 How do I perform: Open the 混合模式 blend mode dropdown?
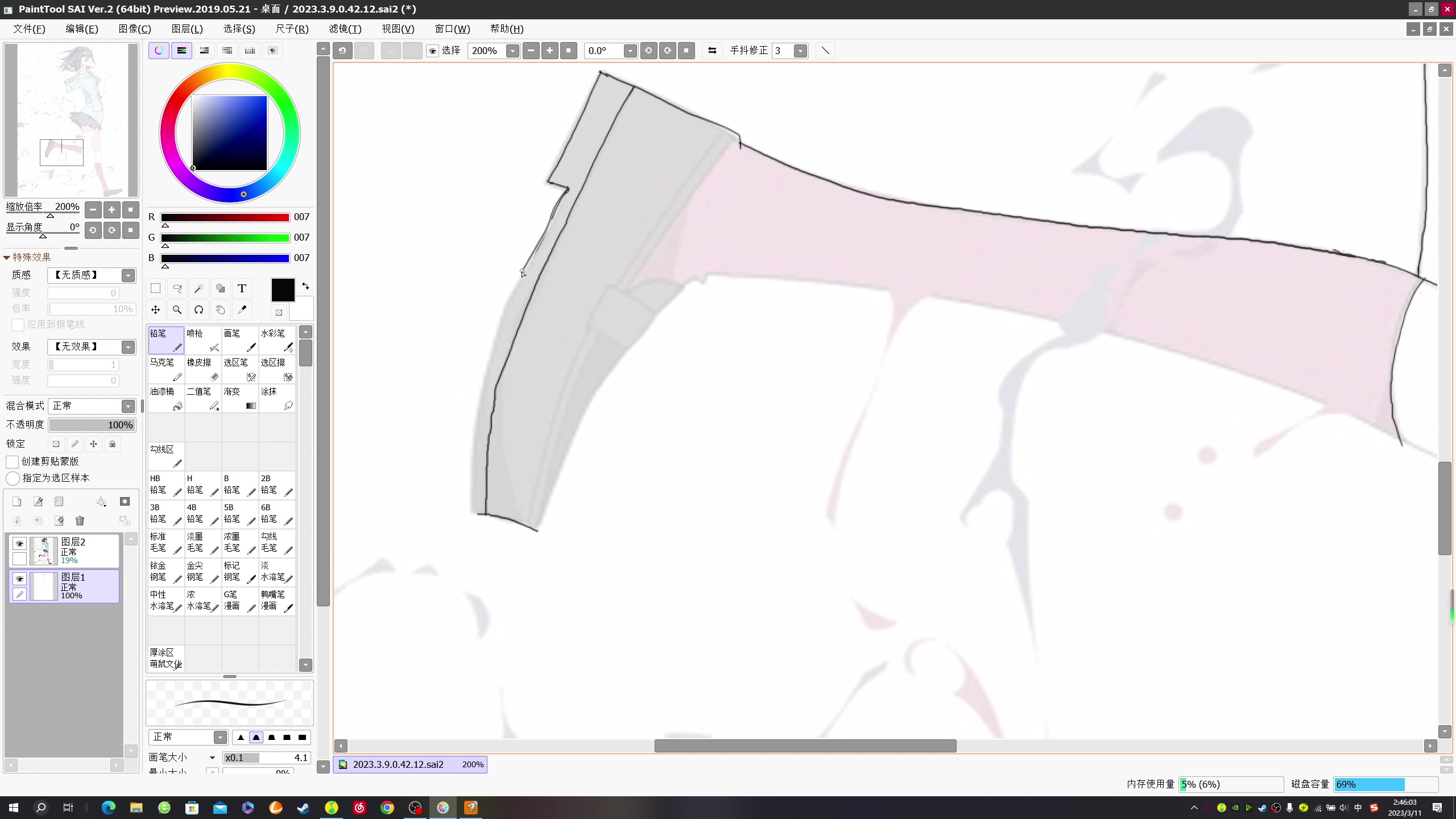click(128, 406)
